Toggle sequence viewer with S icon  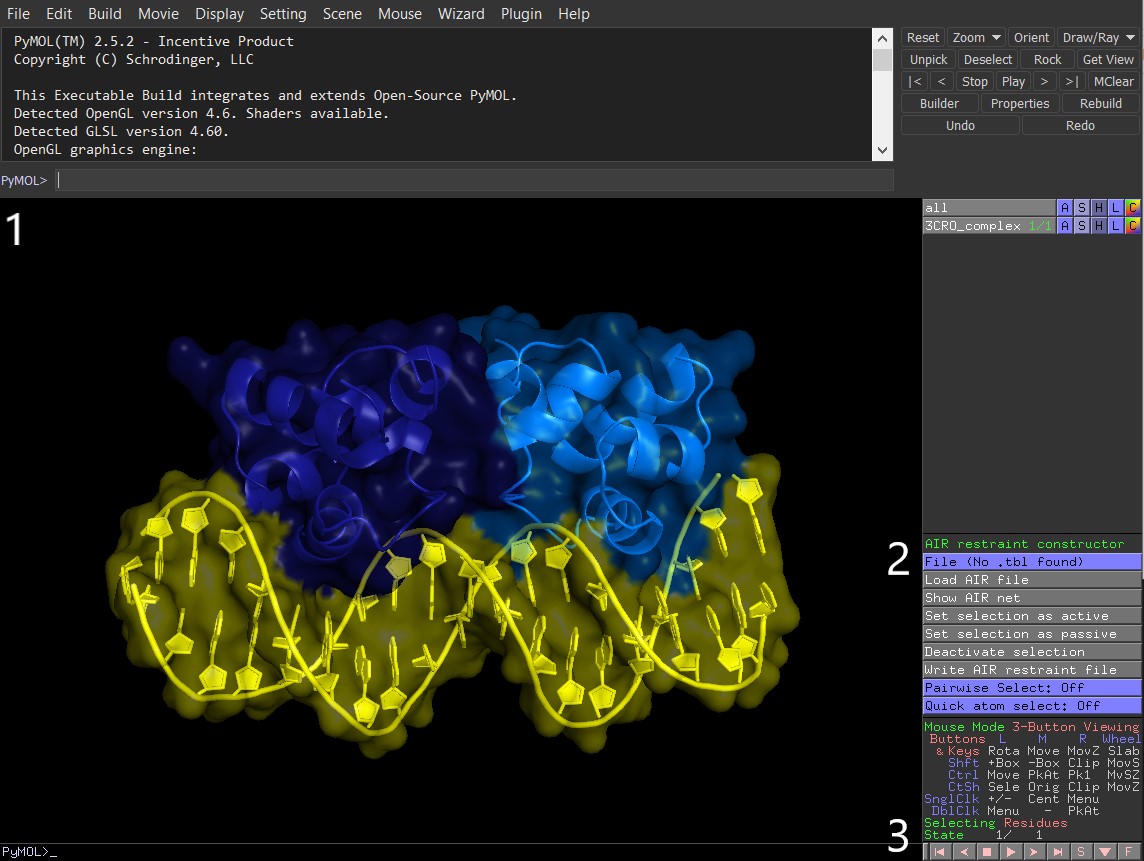pos(1081,852)
